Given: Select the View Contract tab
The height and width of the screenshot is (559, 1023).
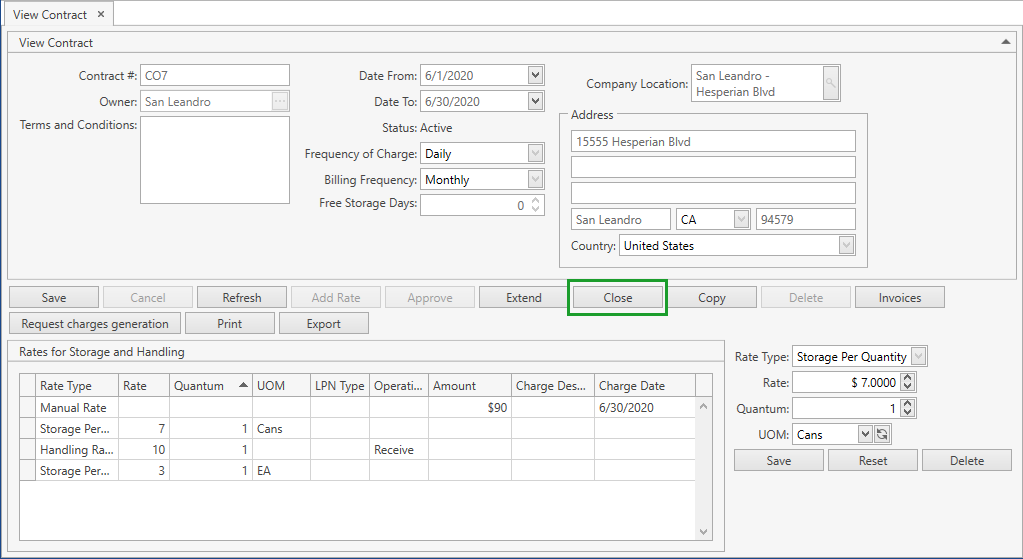Looking at the screenshot, I should (x=50, y=15).
